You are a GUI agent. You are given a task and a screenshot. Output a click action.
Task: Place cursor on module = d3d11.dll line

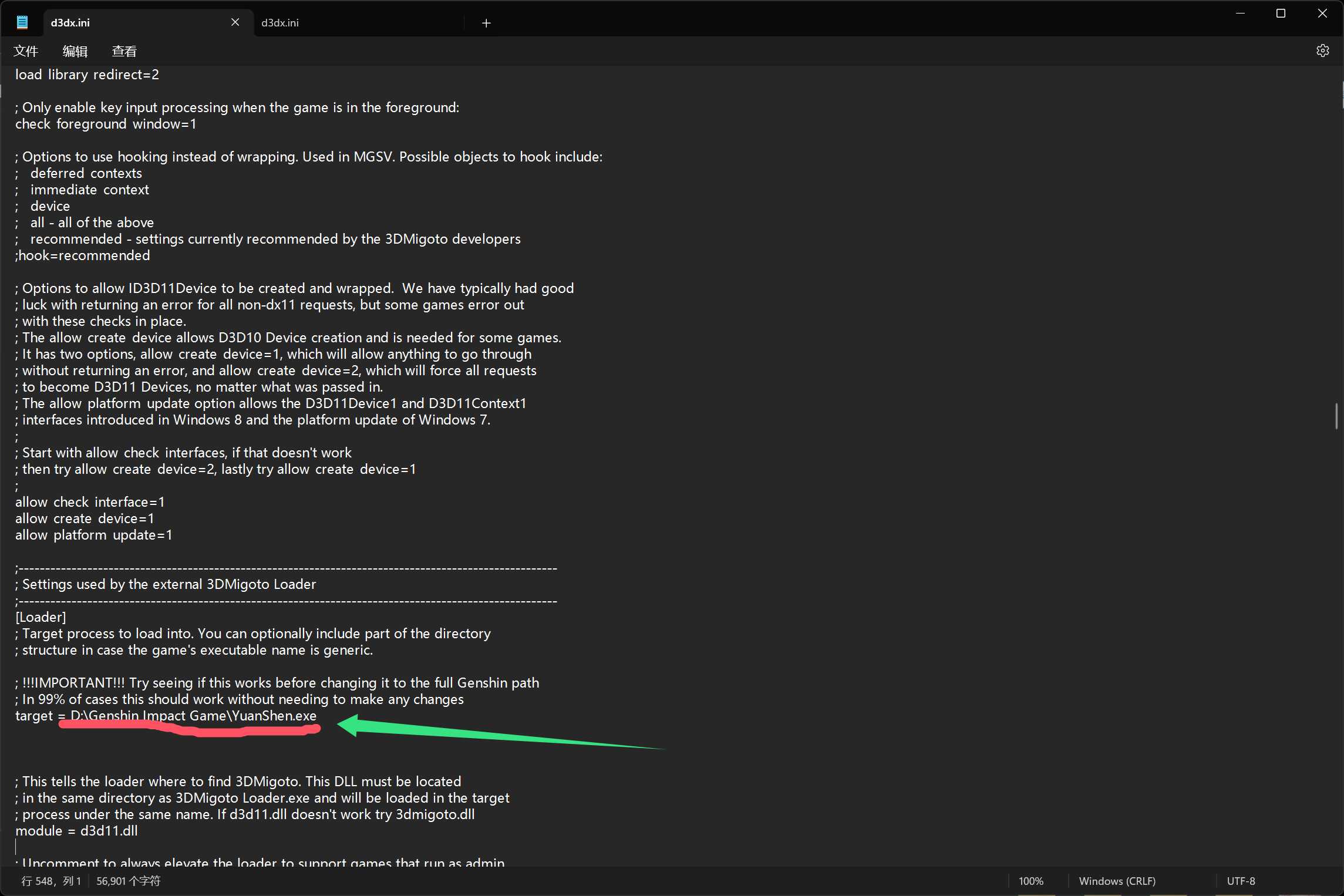[76, 831]
